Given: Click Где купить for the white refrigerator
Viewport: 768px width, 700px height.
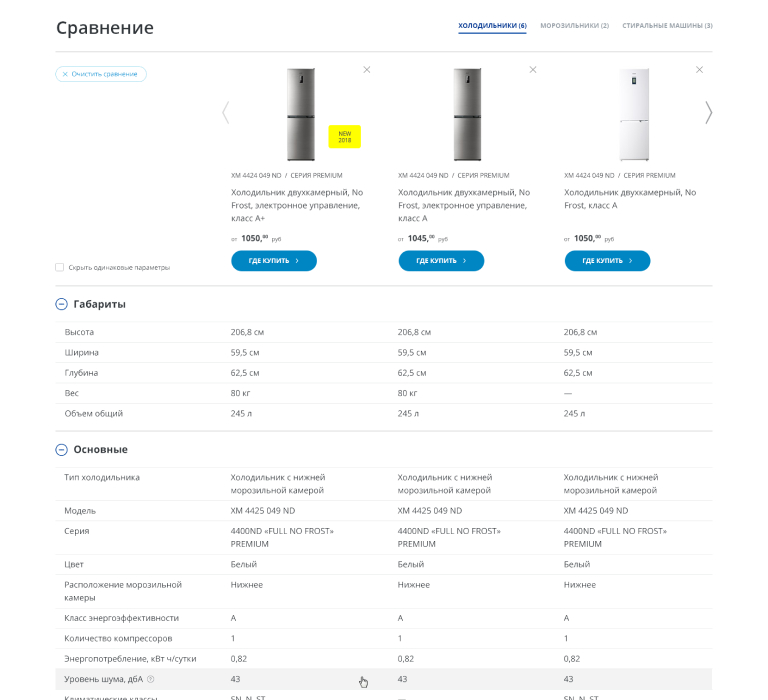Looking at the screenshot, I should pos(607,261).
